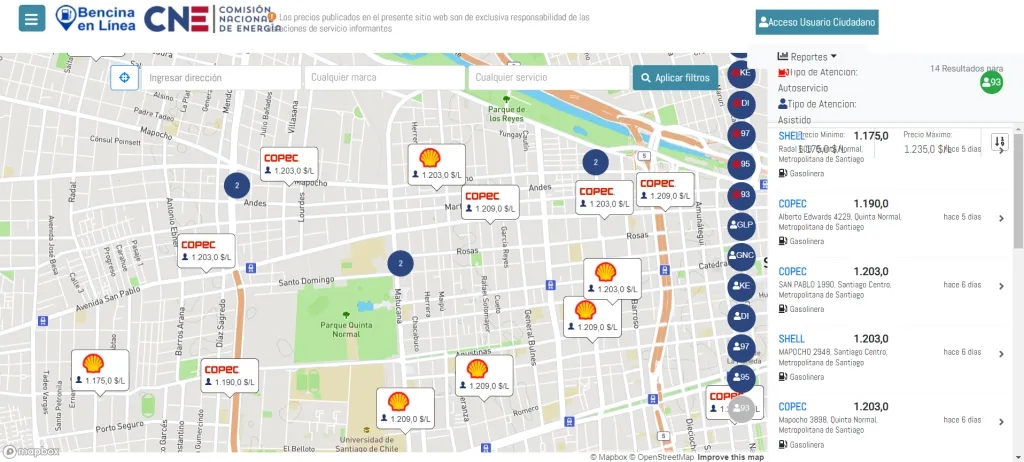Click the sort-order icon in the results panel
The width and height of the screenshot is (1024, 462).
coord(999,142)
